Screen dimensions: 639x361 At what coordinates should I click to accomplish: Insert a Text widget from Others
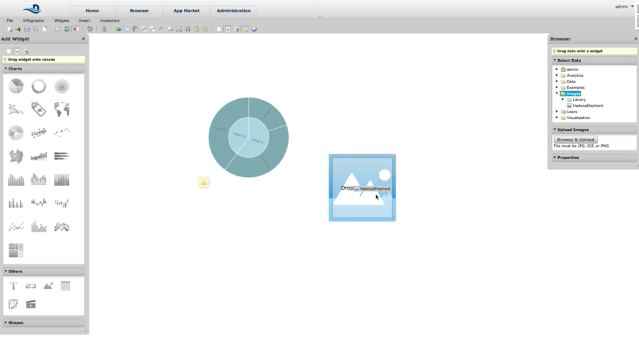coord(13,286)
